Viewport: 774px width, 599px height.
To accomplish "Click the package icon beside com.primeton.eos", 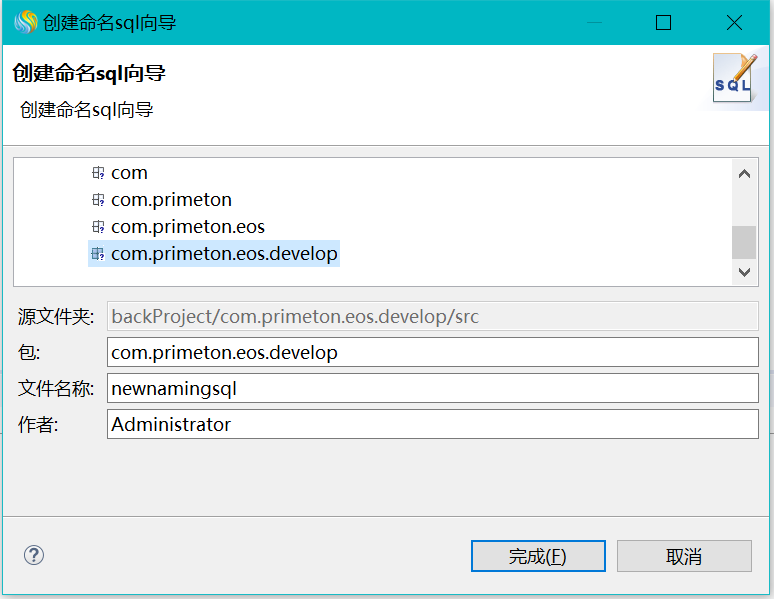I will click(98, 227).
